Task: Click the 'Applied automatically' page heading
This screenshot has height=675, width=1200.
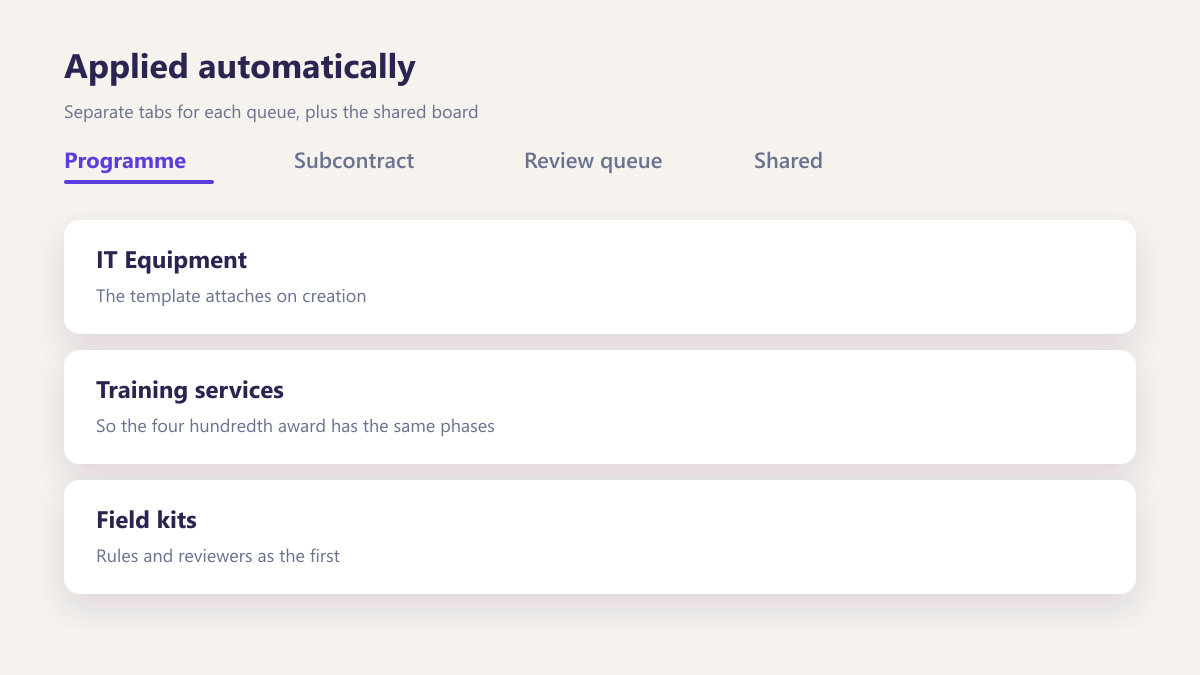Action: 240,67
